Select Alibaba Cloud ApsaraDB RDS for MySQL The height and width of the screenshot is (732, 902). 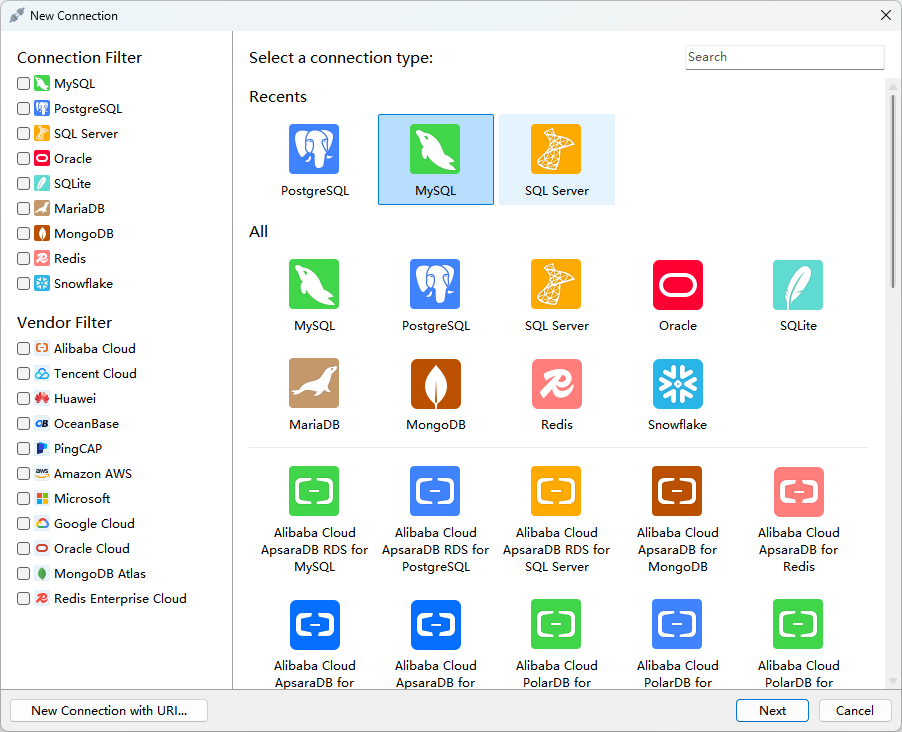click(314, 491)
